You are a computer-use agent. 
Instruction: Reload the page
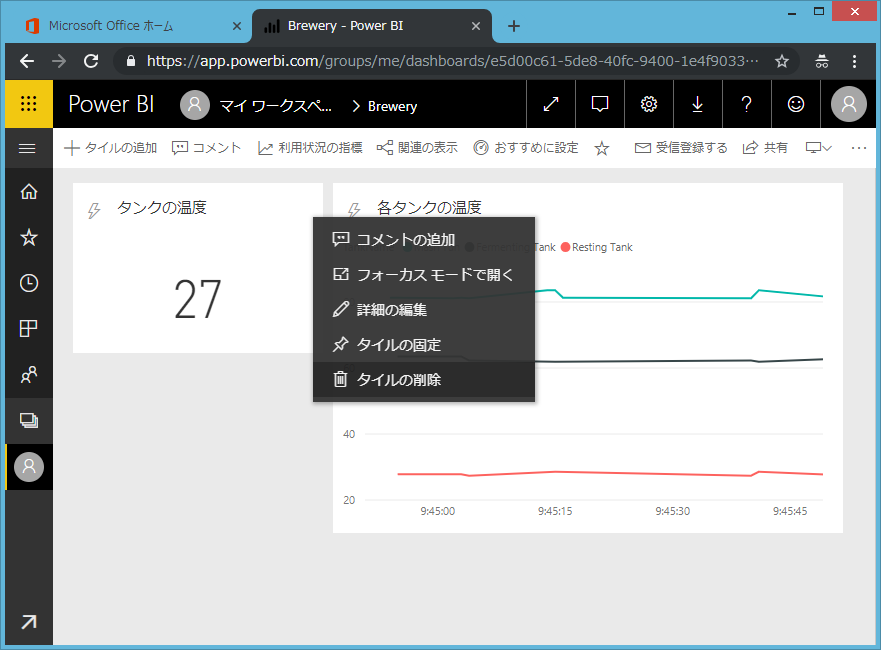(91, 61)
